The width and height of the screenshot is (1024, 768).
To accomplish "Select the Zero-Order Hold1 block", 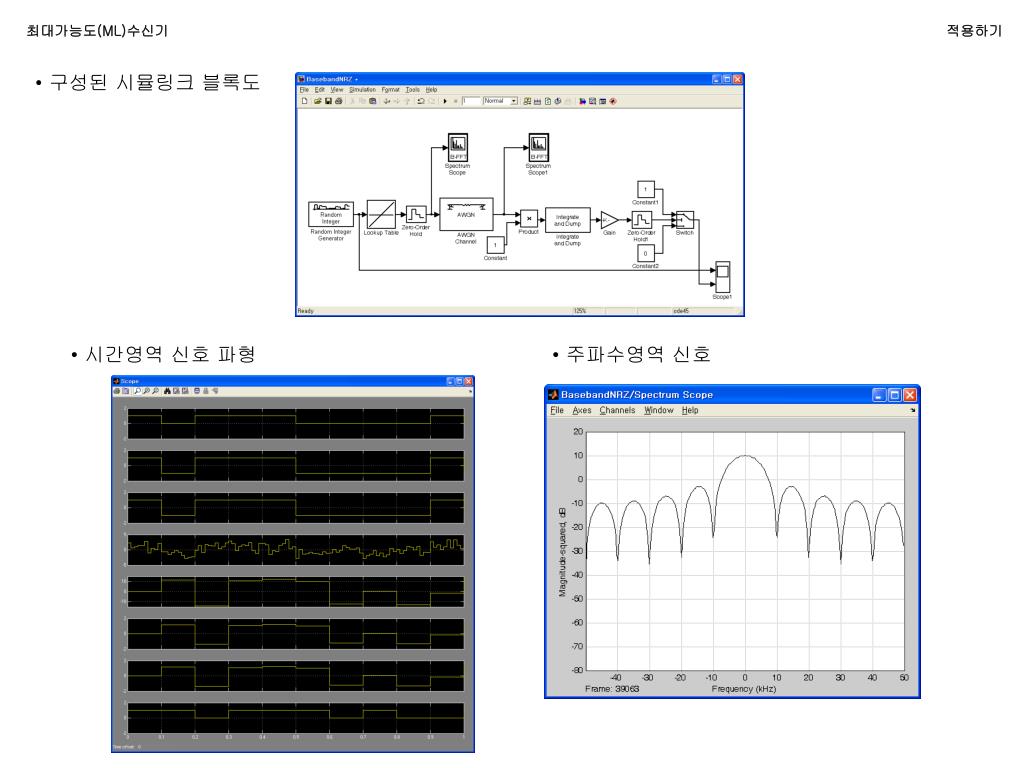I will click(641, 220).
